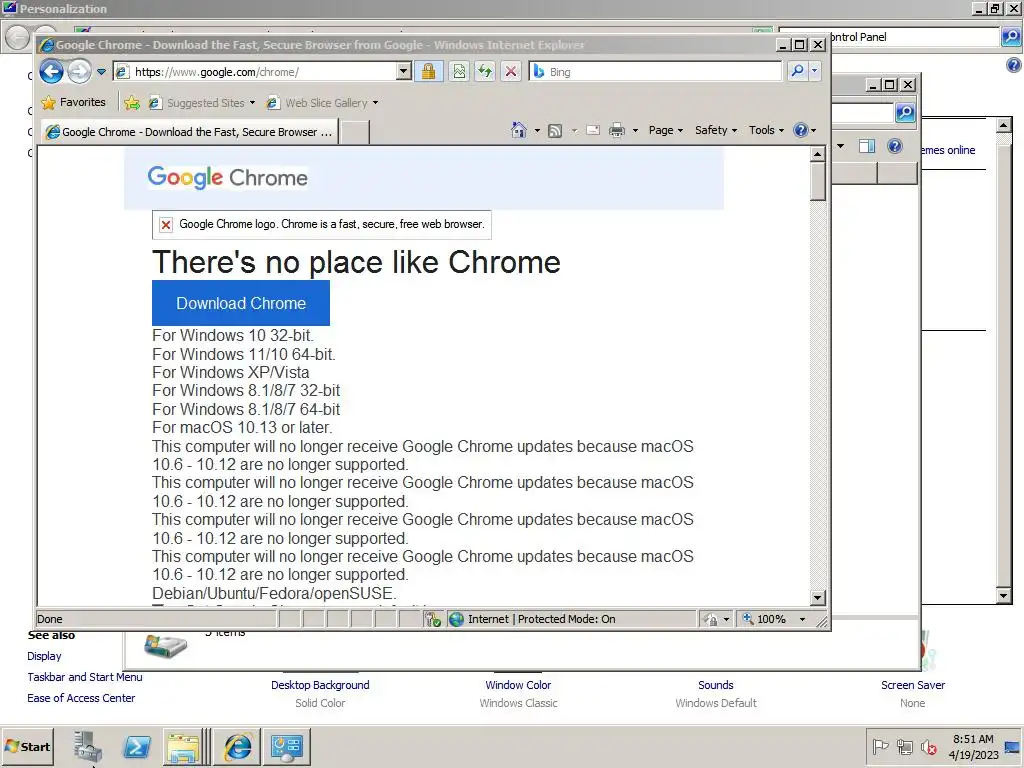This screenshot has width=1024, height=768.
Task: Open the Windows Start menu
Action: click(27, 746)
